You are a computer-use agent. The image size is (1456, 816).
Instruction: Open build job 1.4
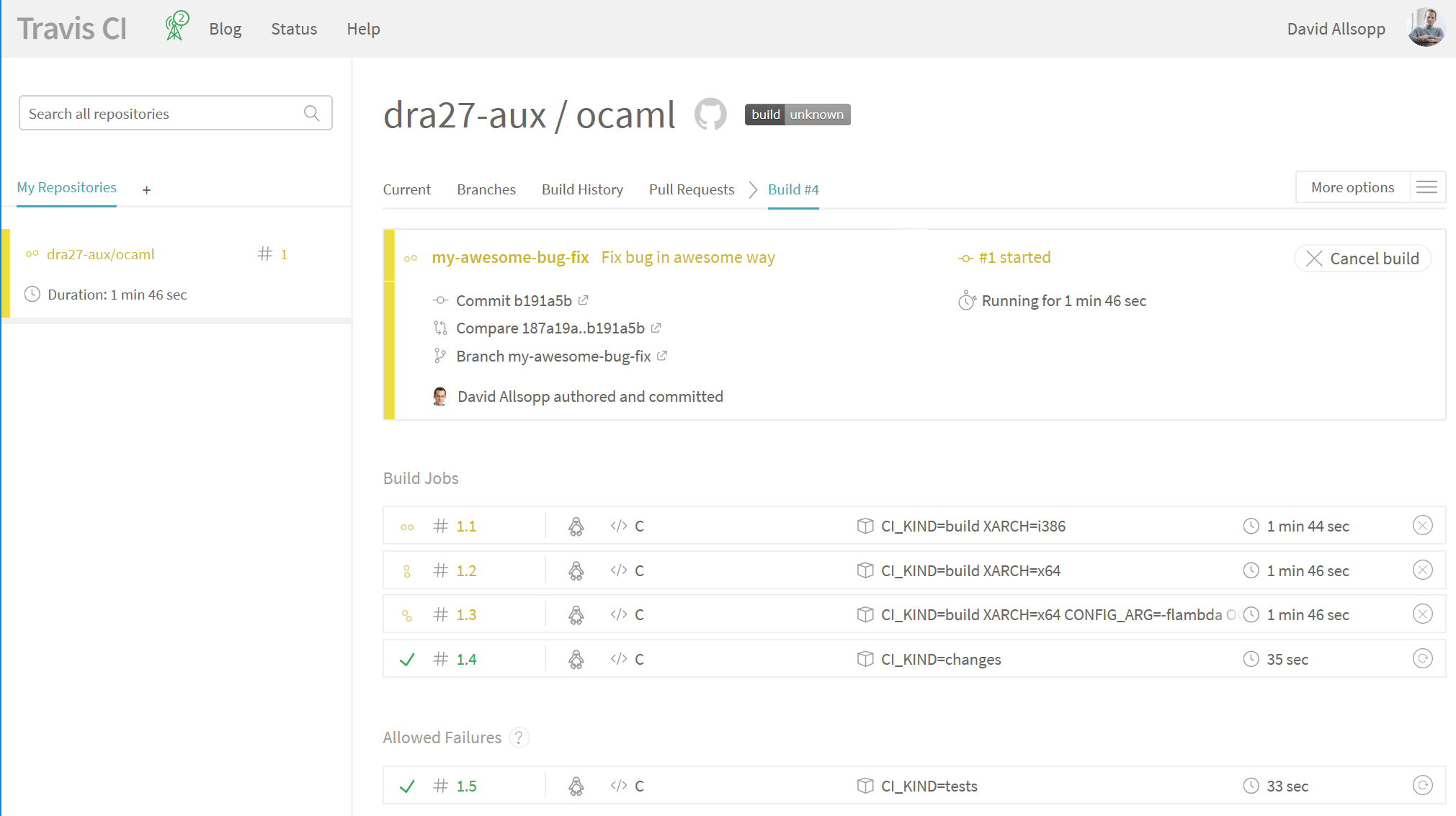click(466, 660)
